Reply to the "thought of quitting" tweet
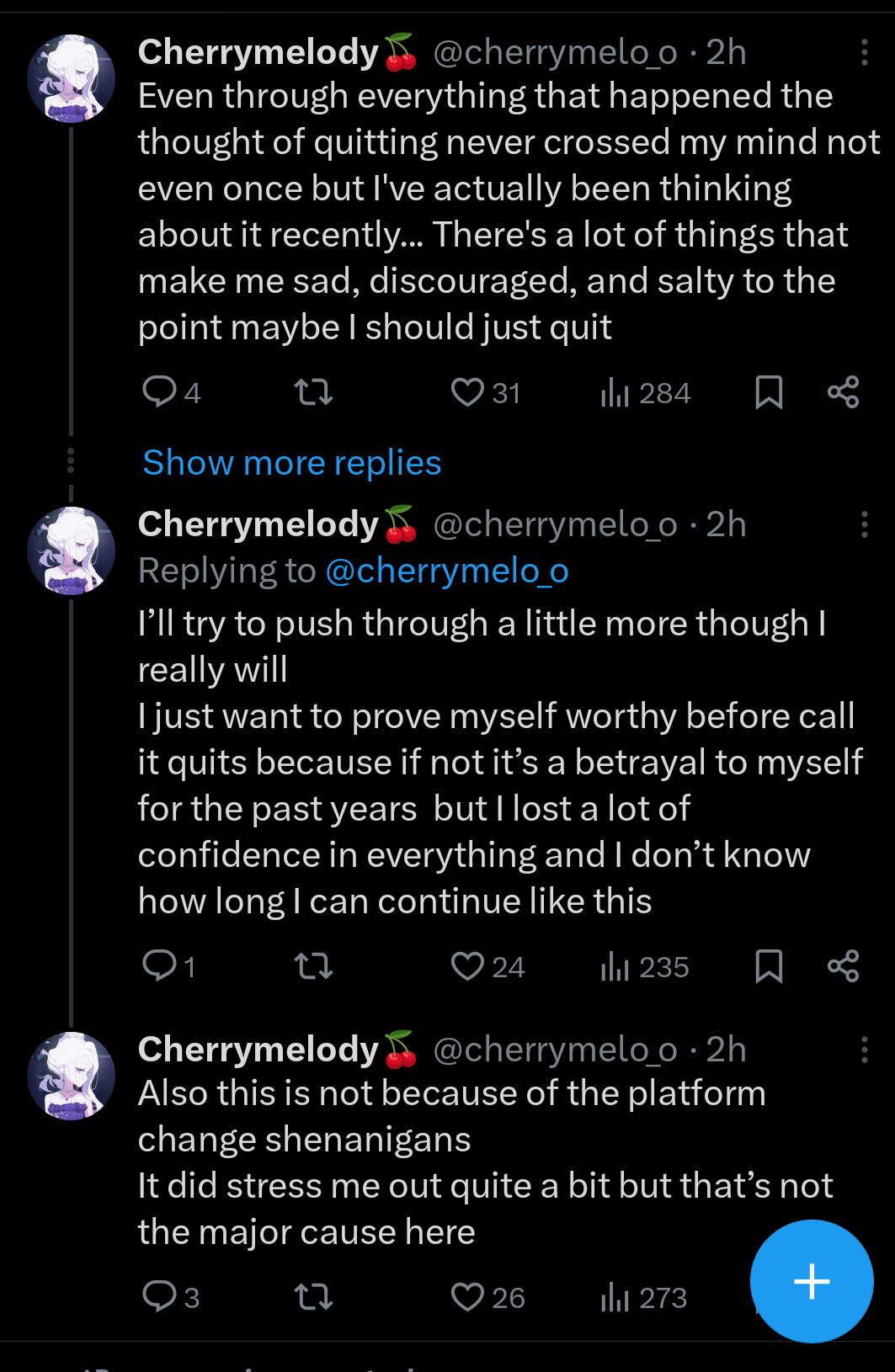Viewport: 895px width, 1372px height. click(x=160, y=391)
